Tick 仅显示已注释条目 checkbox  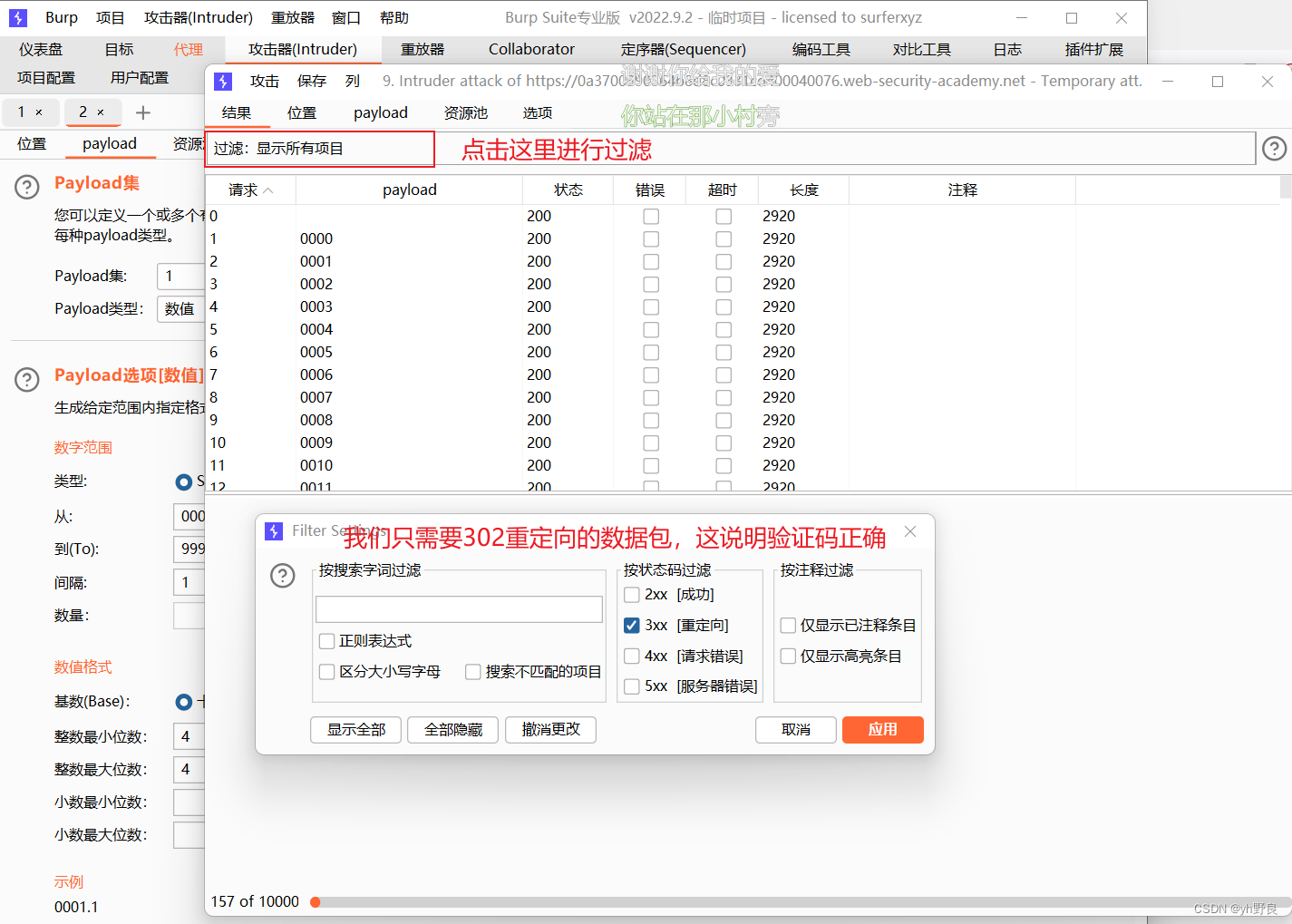[788, 626]
